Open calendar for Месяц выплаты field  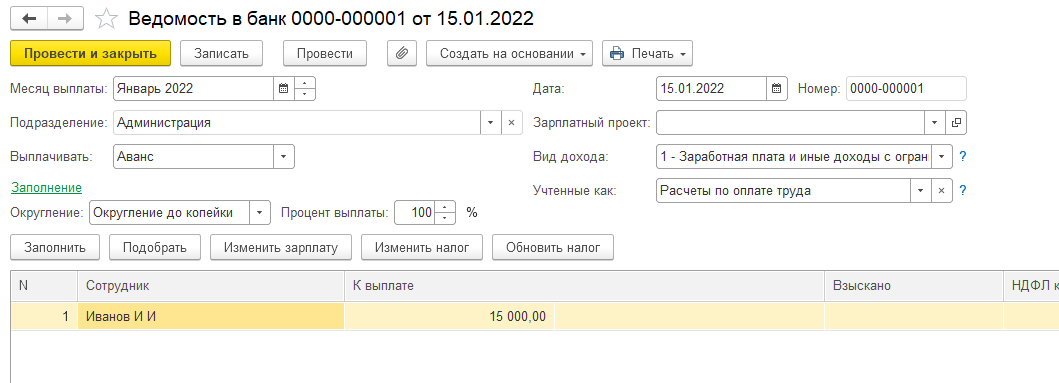tap(284, 88)
